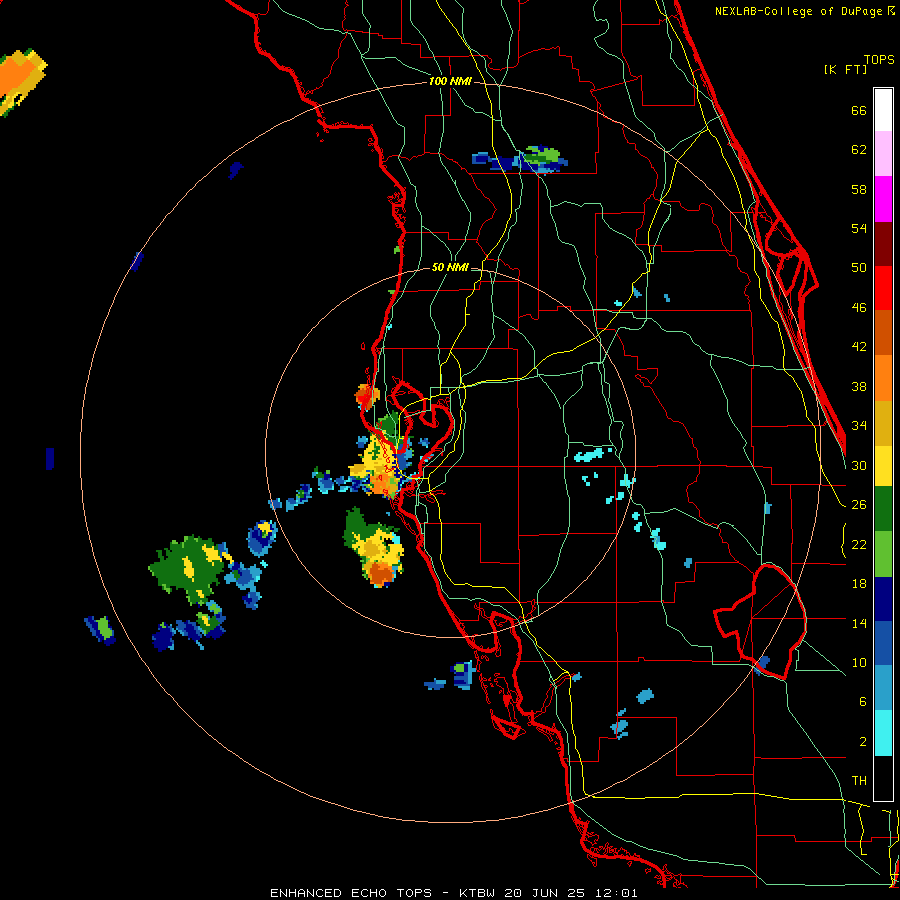This screenshot has height=900, width=900.
Task: Select the 62 value on the legend
Action: point(859,150)
